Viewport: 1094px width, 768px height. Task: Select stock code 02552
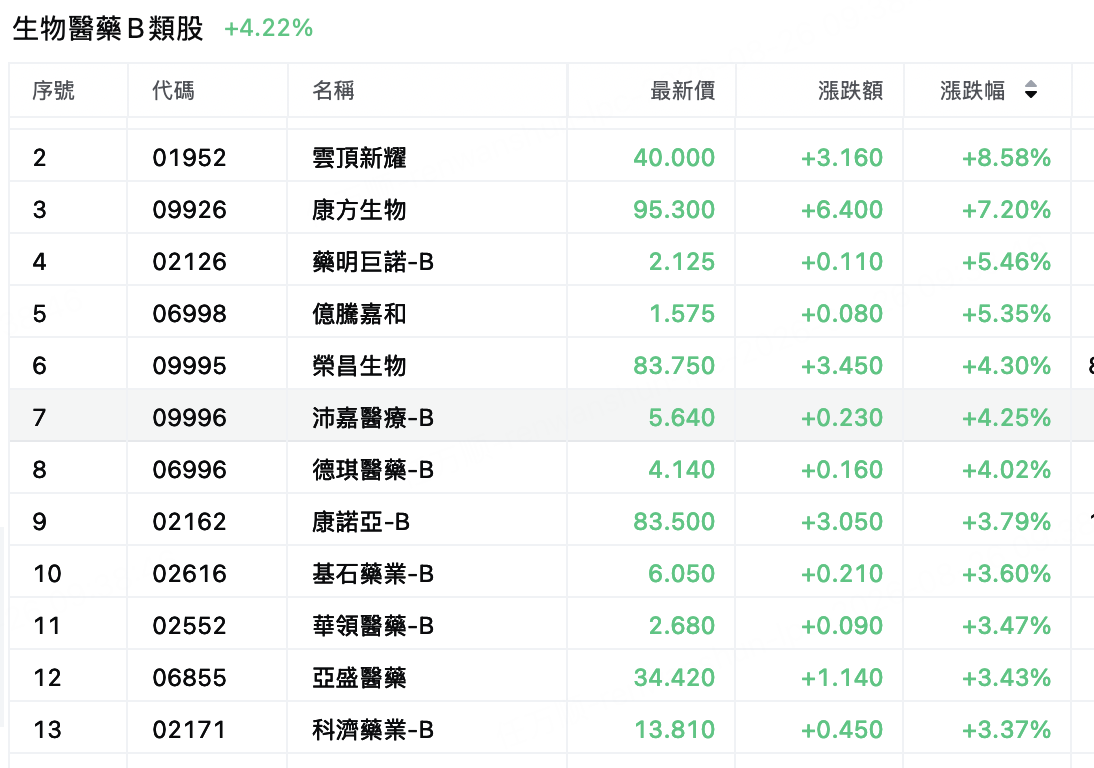[189, 626]
